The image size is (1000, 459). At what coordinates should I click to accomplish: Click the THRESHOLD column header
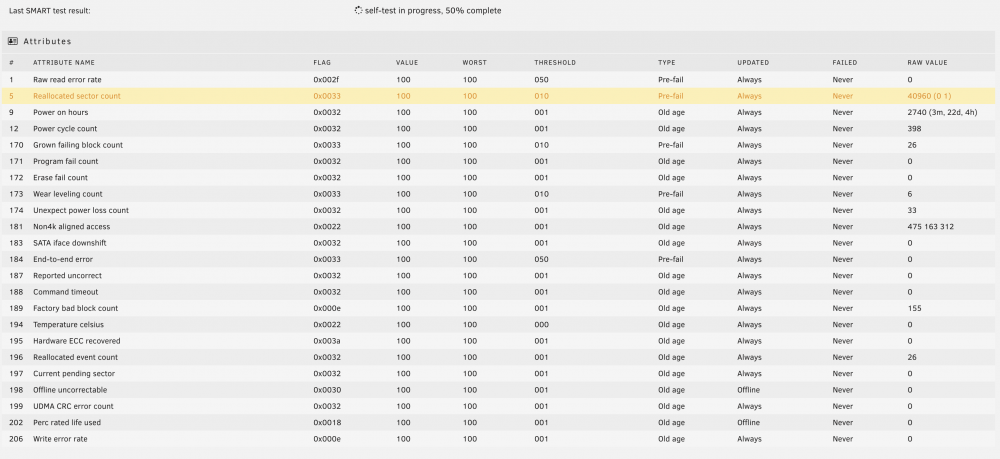(555, 62)
